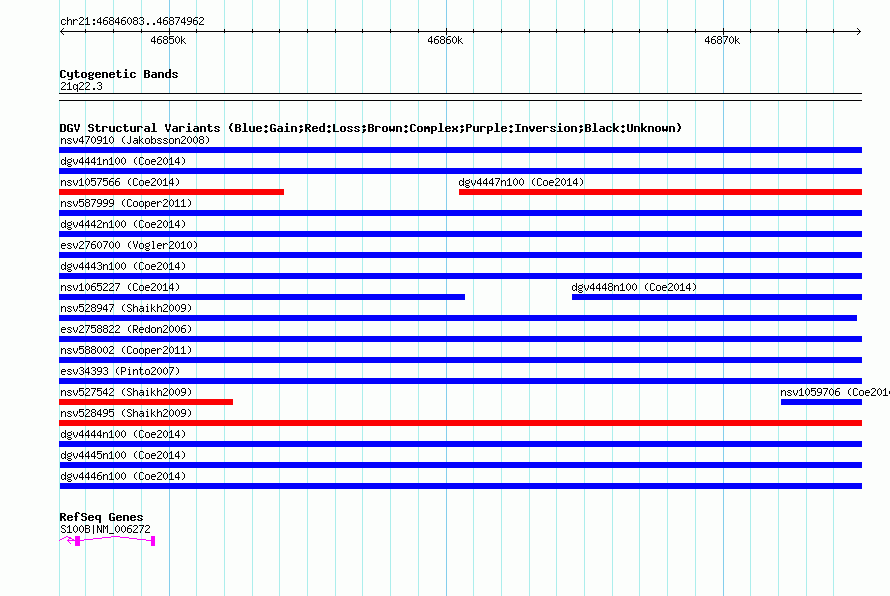Select the long red bar under nsv528495

pos(460,423)
